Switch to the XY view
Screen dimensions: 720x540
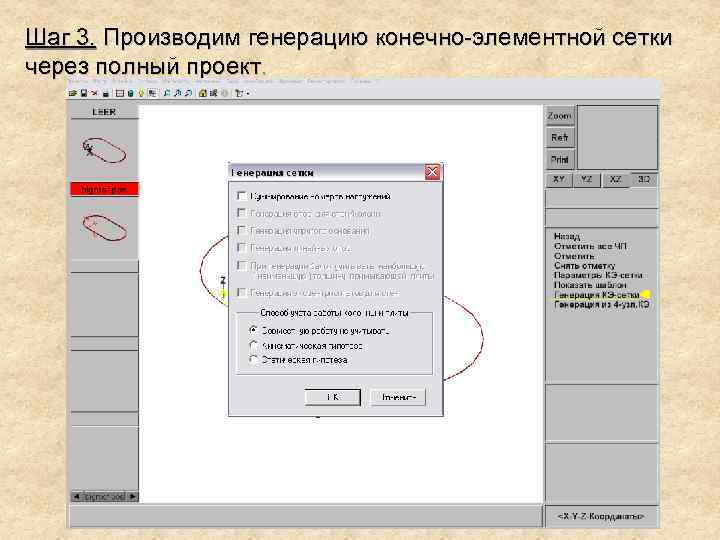[559, 179]
